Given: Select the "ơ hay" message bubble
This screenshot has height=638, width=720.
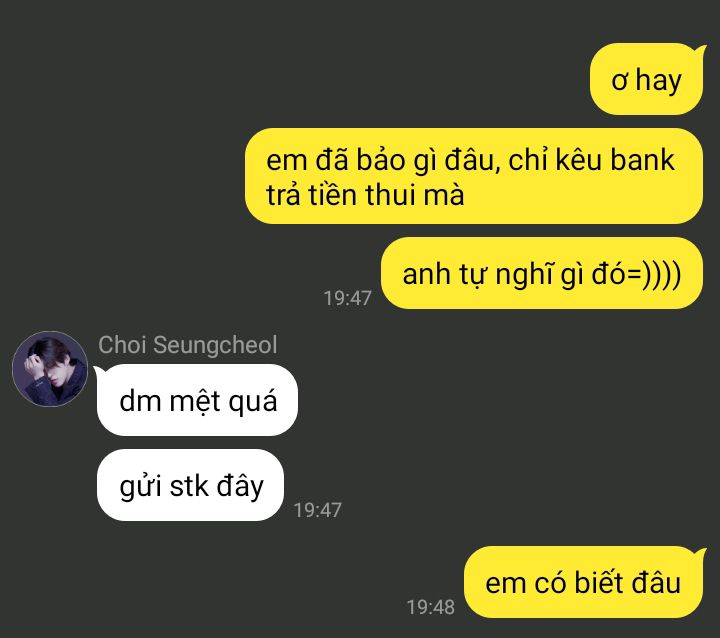Looking at the screenshot, I should coord(647,79).
